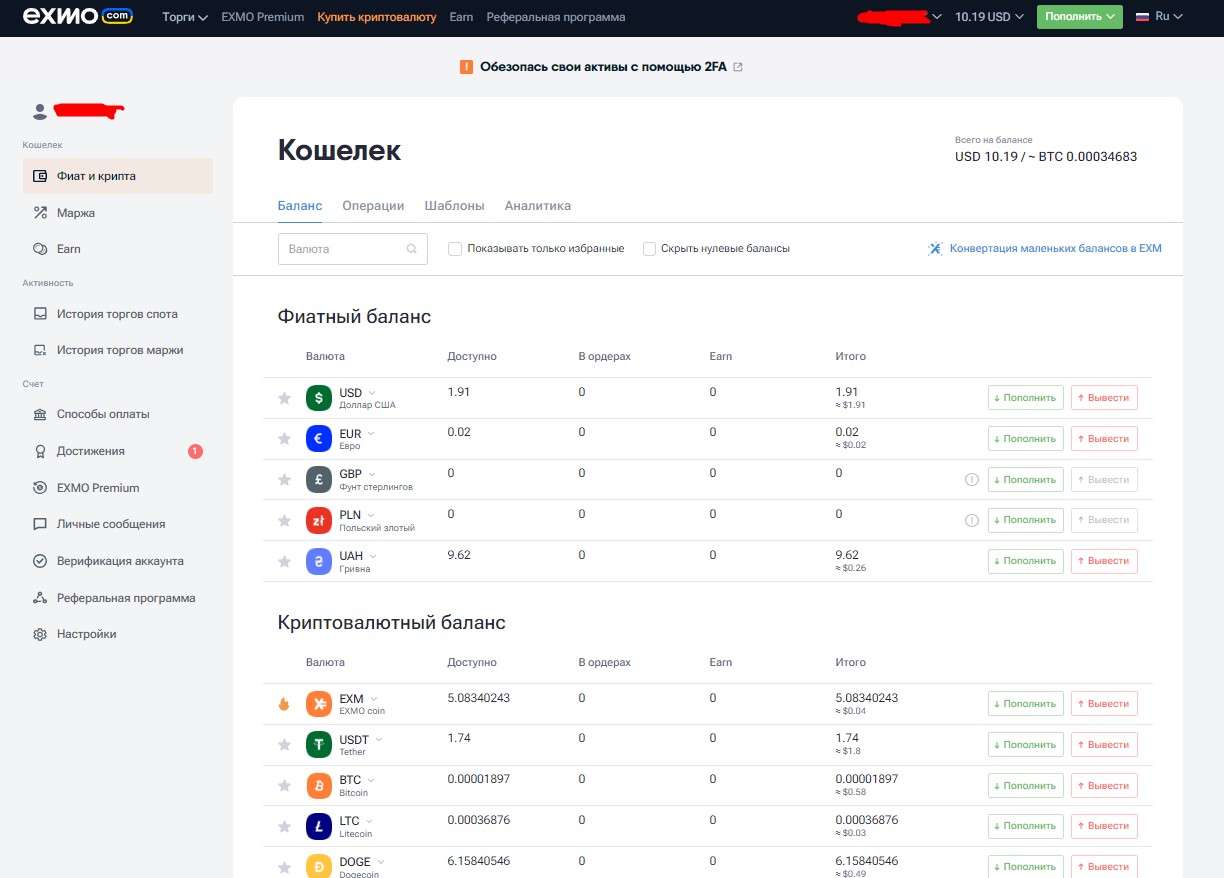Toggle the favorite star for PLN
This screenshot has width=1224, height=878.
(x=284, y=520)
